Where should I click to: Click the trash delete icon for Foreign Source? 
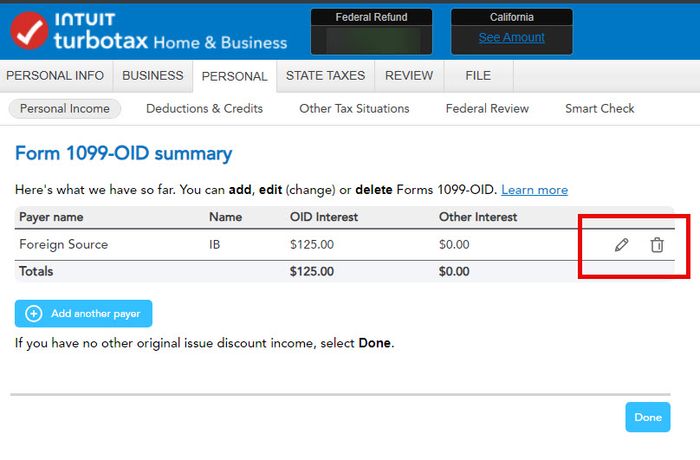pos(657,245)
